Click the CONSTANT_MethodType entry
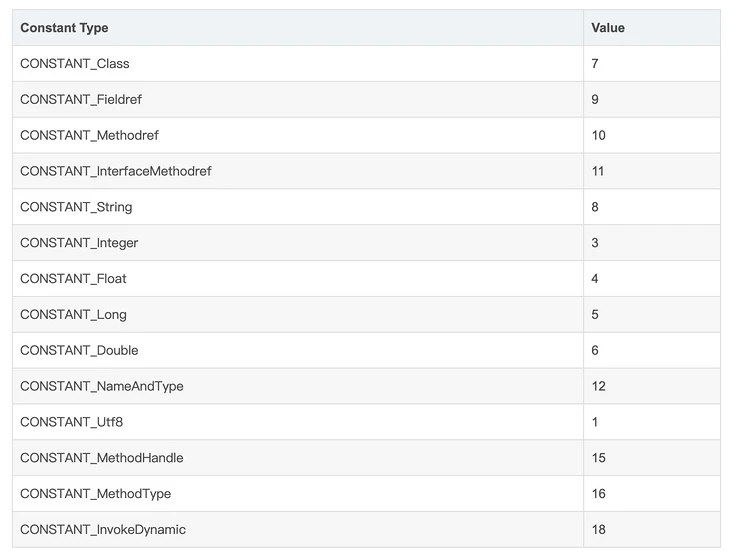 coord(96,494)
